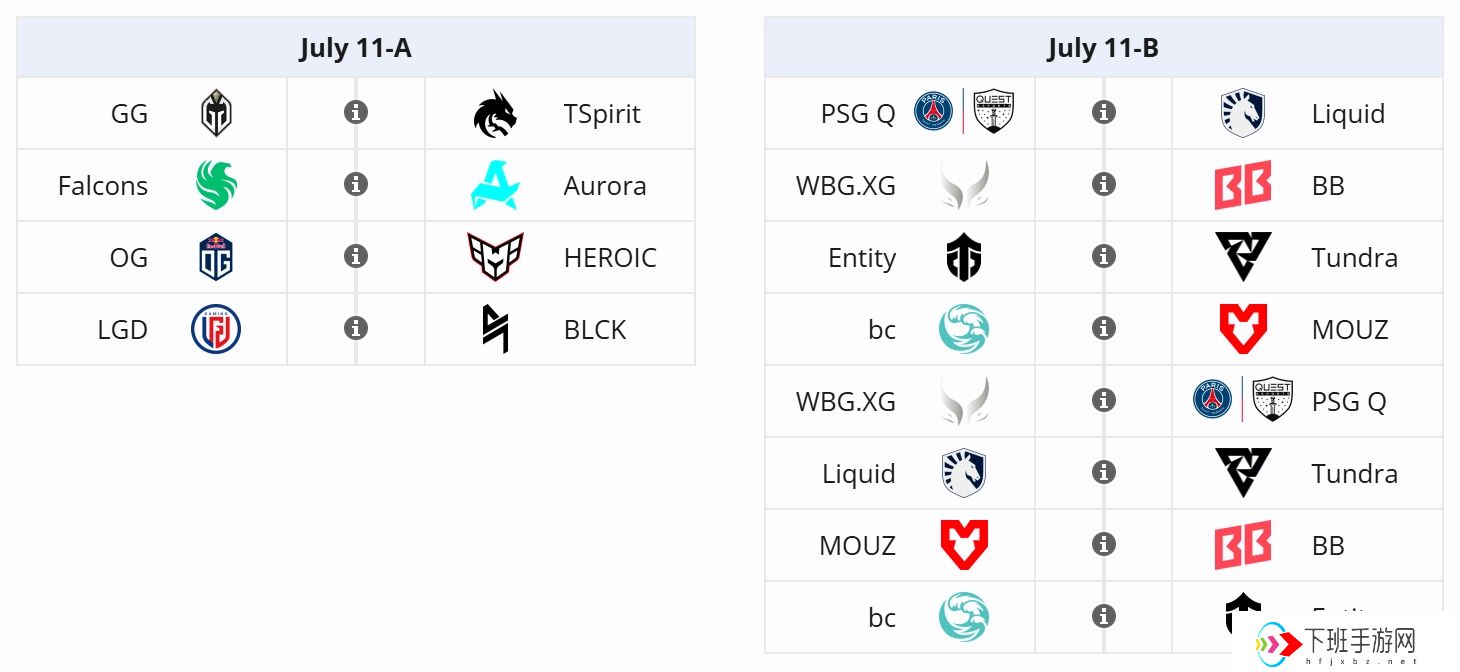Image resolution: width=1460 pixels, height=672 pixels.
Task: Open match info for LGD vs BLCK
Action: click(356, 328)
